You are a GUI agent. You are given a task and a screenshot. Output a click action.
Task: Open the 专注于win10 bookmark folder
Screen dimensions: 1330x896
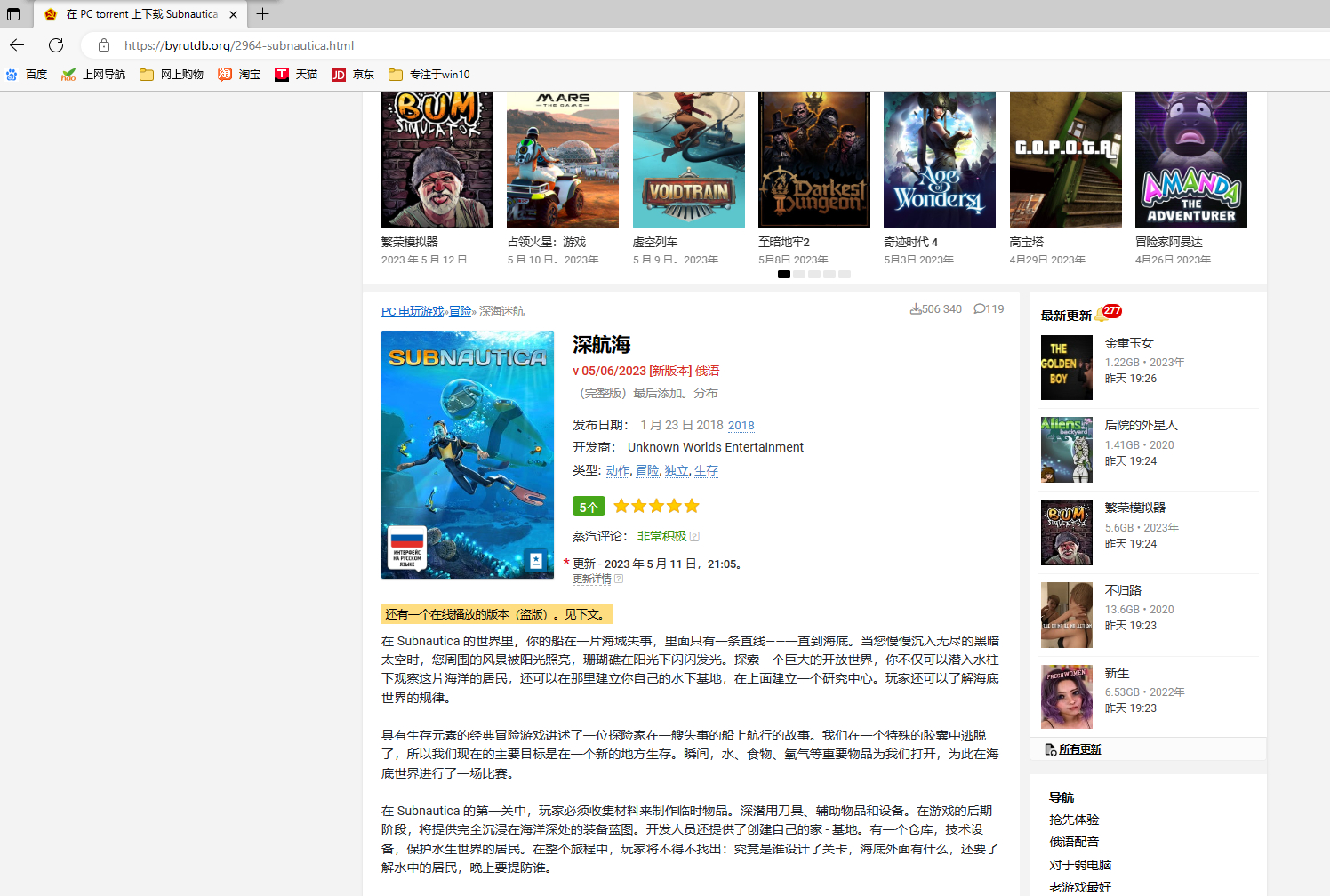click(429, 75)
